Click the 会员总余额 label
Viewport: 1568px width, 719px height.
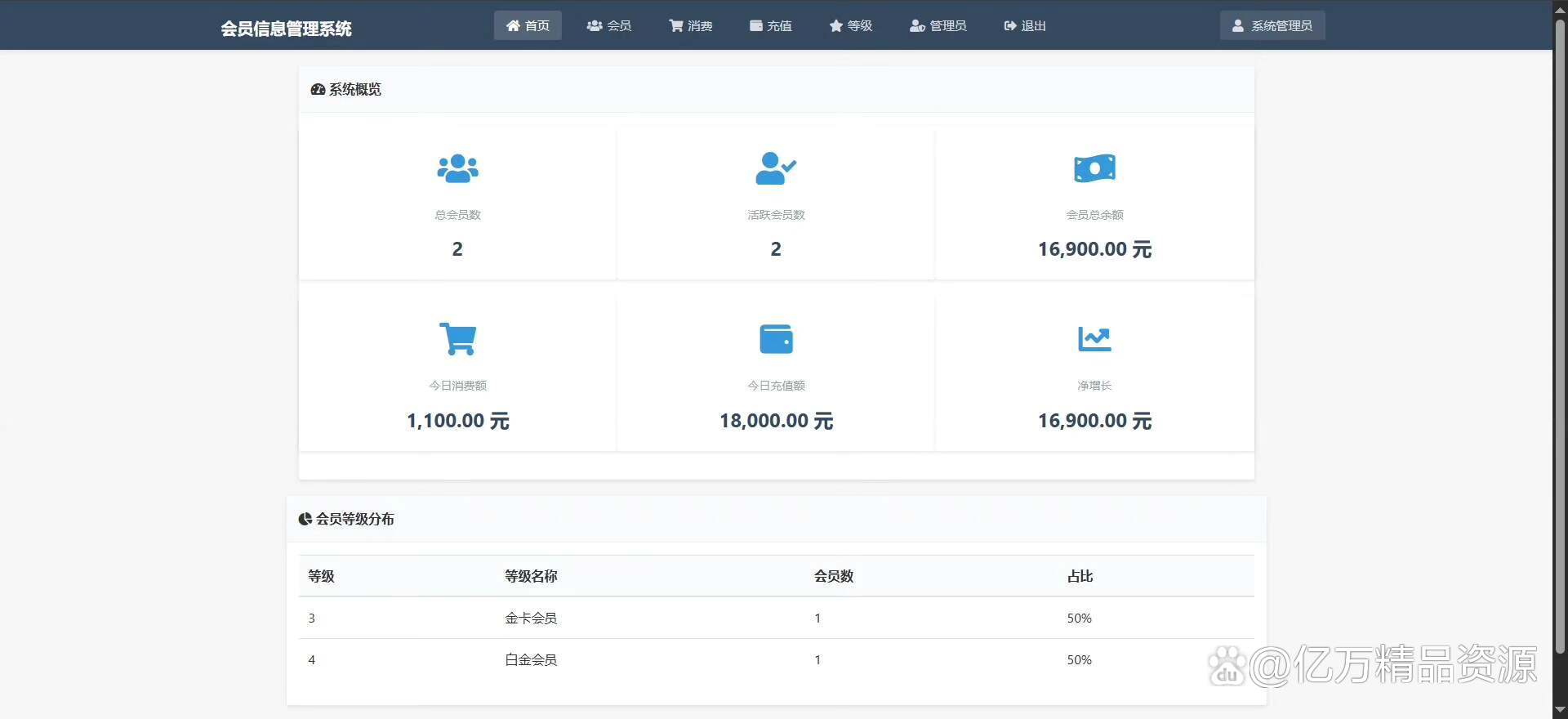tap(1094, 215)
